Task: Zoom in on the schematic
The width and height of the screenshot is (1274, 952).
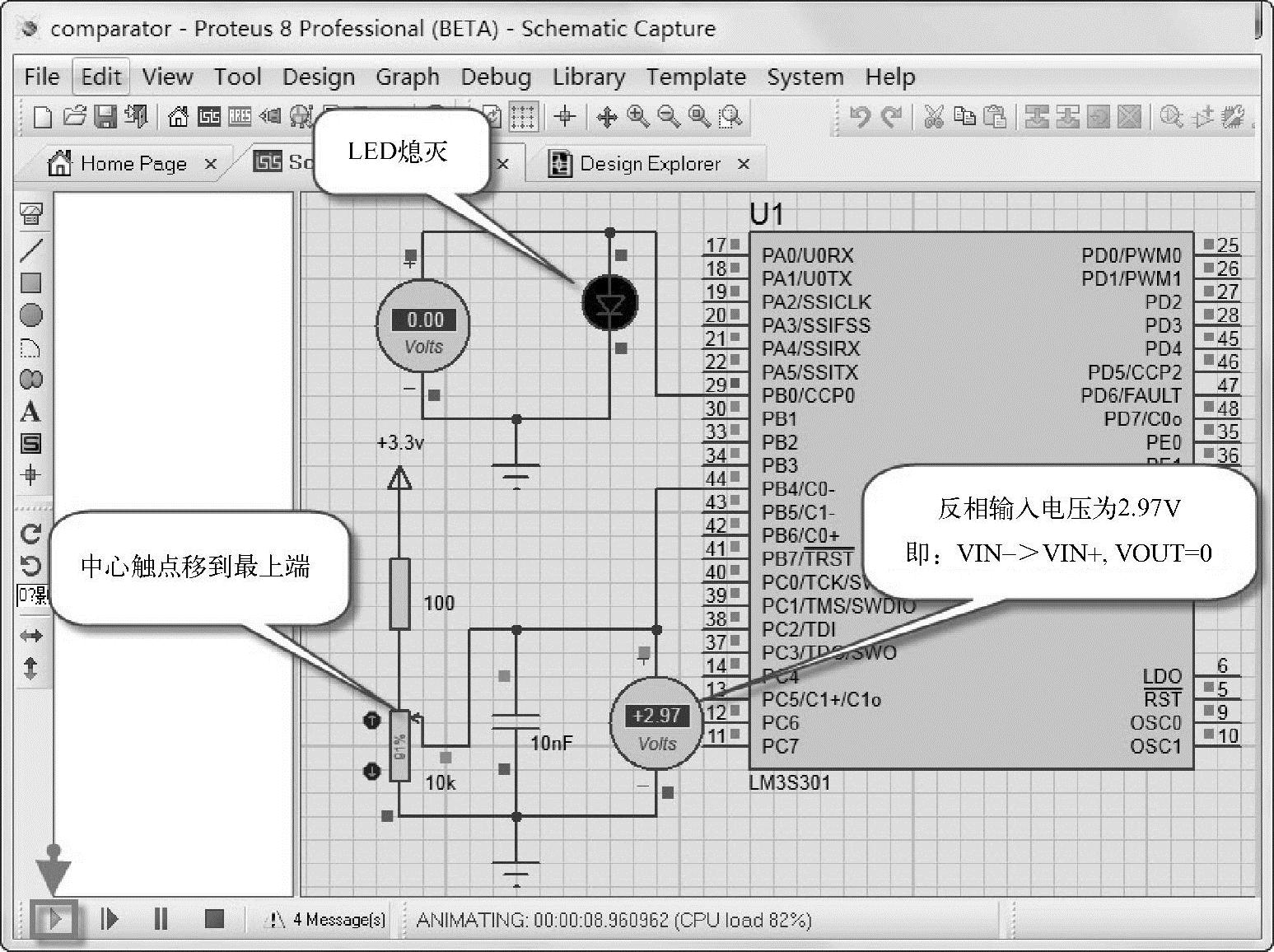Action: 637,117
